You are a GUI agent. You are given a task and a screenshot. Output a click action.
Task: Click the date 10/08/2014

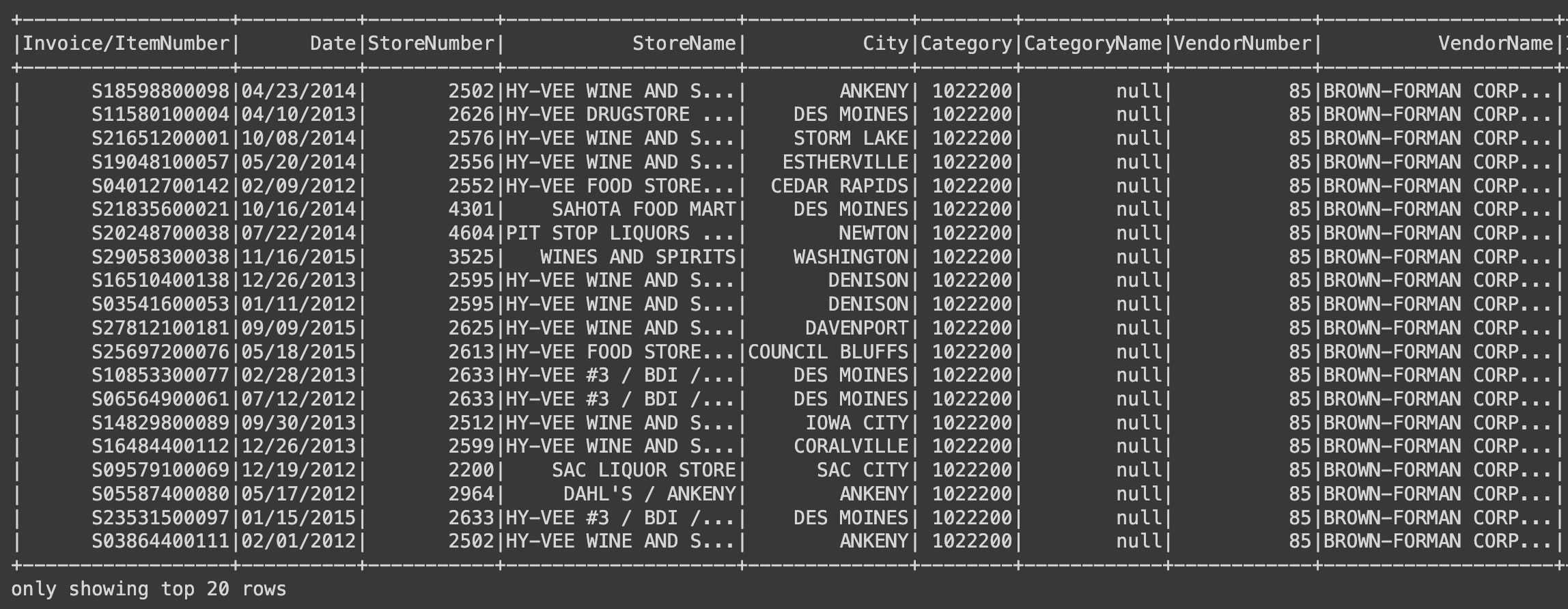coord(299,139)
